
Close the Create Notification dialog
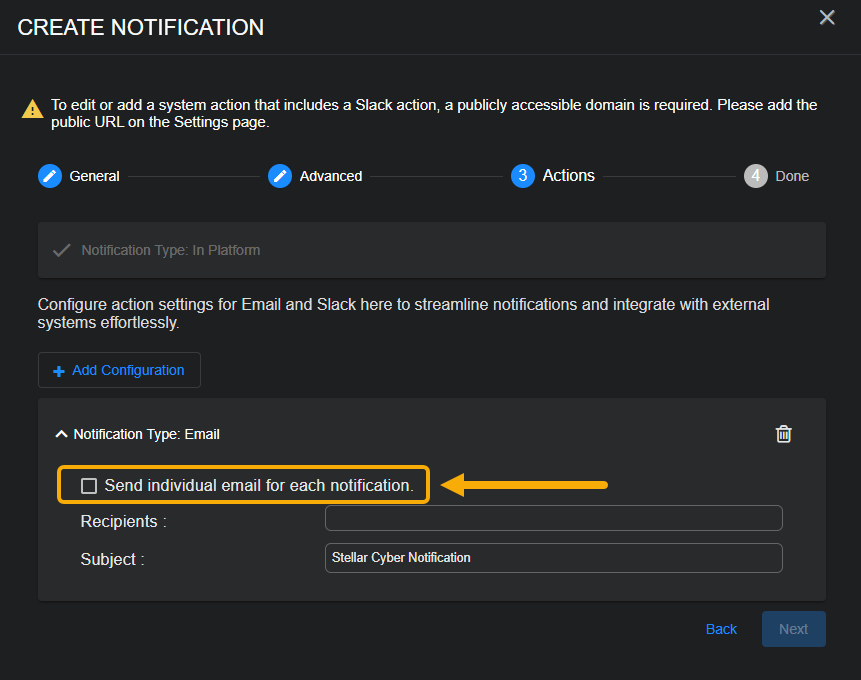(827, 18)
